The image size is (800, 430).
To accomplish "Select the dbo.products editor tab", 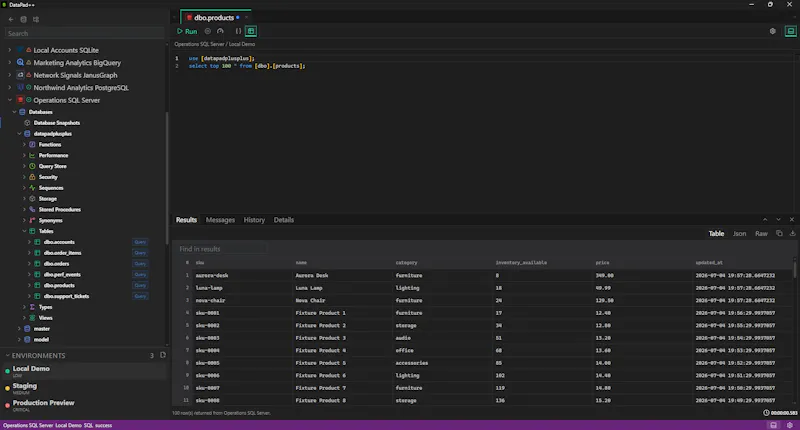I will click(213, 17).
